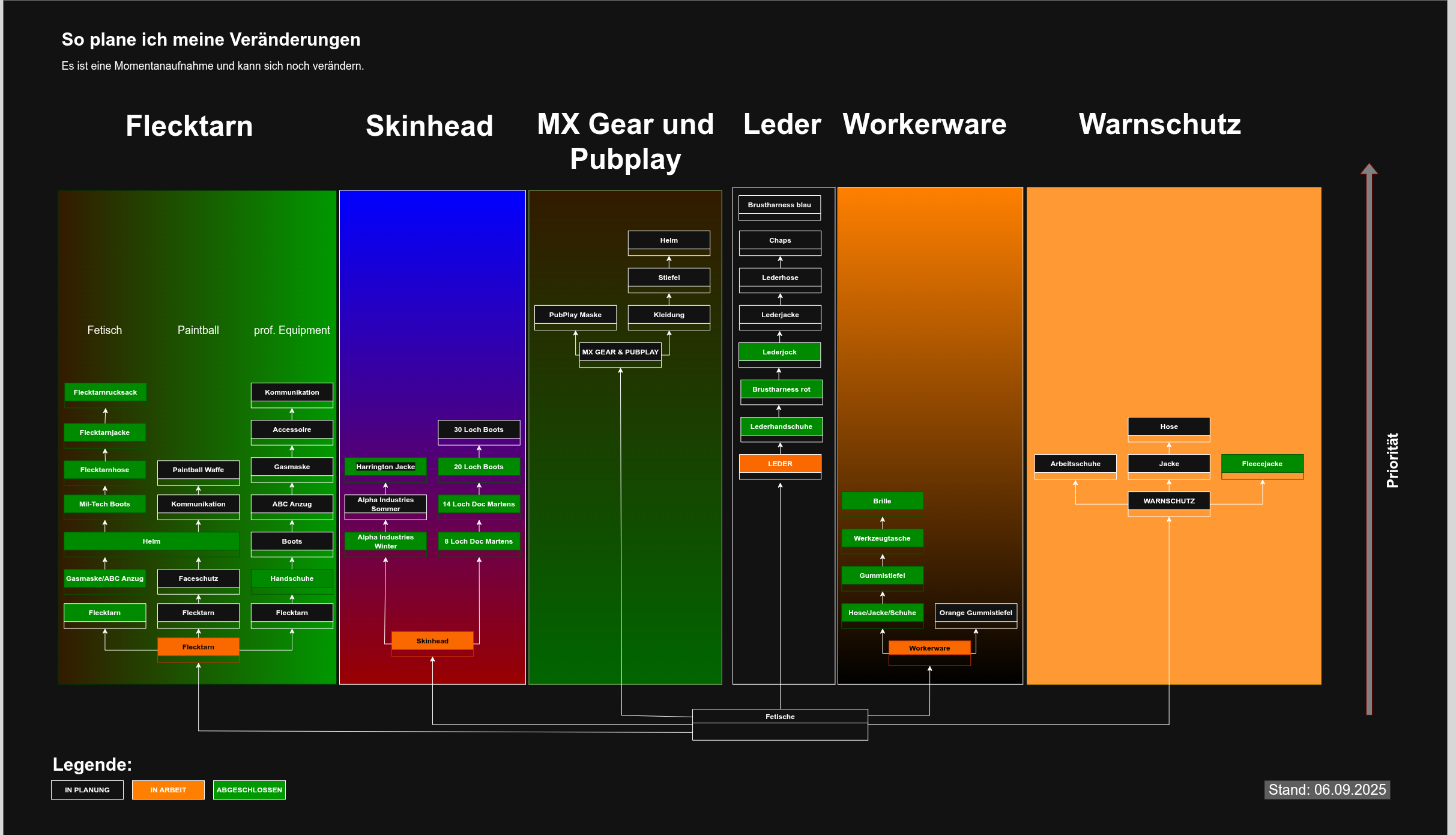Click the WARNSCHUTZ node
Image resolution: width=1456 pixels, height=835 pixels.
[x=1168, y=501]
